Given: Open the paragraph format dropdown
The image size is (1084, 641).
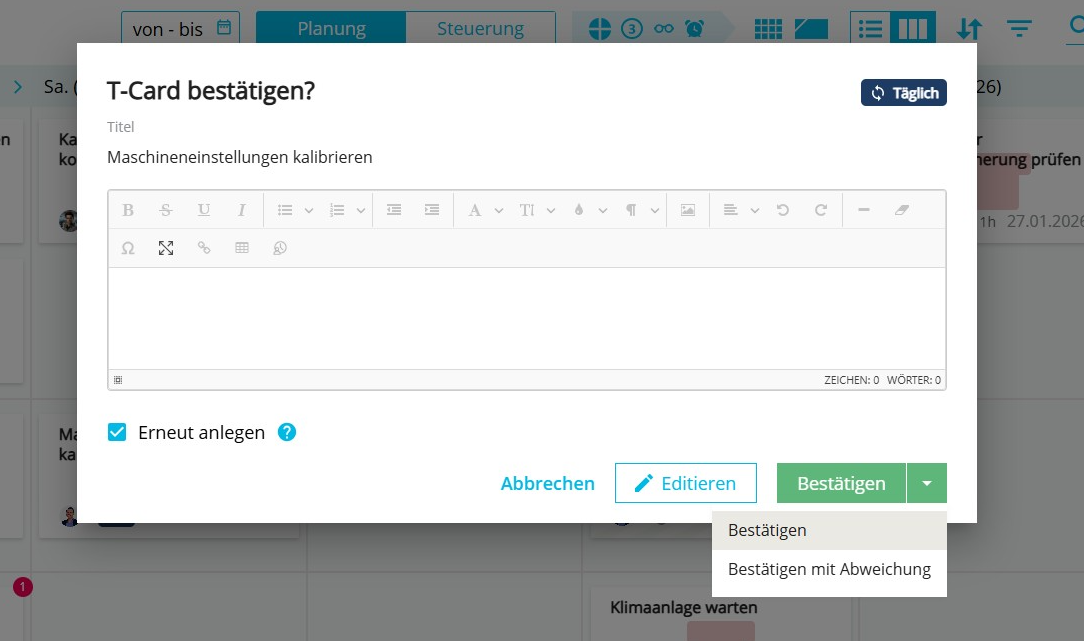Looking at the screenshot, I should 641,210.
